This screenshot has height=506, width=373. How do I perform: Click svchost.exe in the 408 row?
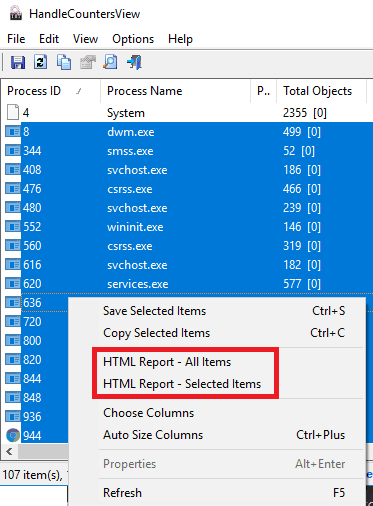(x=137, y=170)
